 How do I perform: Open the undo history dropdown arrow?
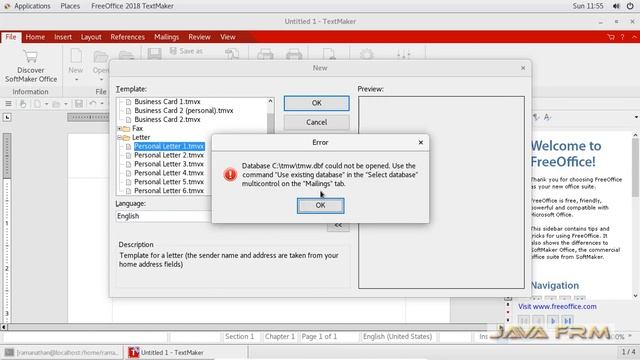click(x=102, y=104)
